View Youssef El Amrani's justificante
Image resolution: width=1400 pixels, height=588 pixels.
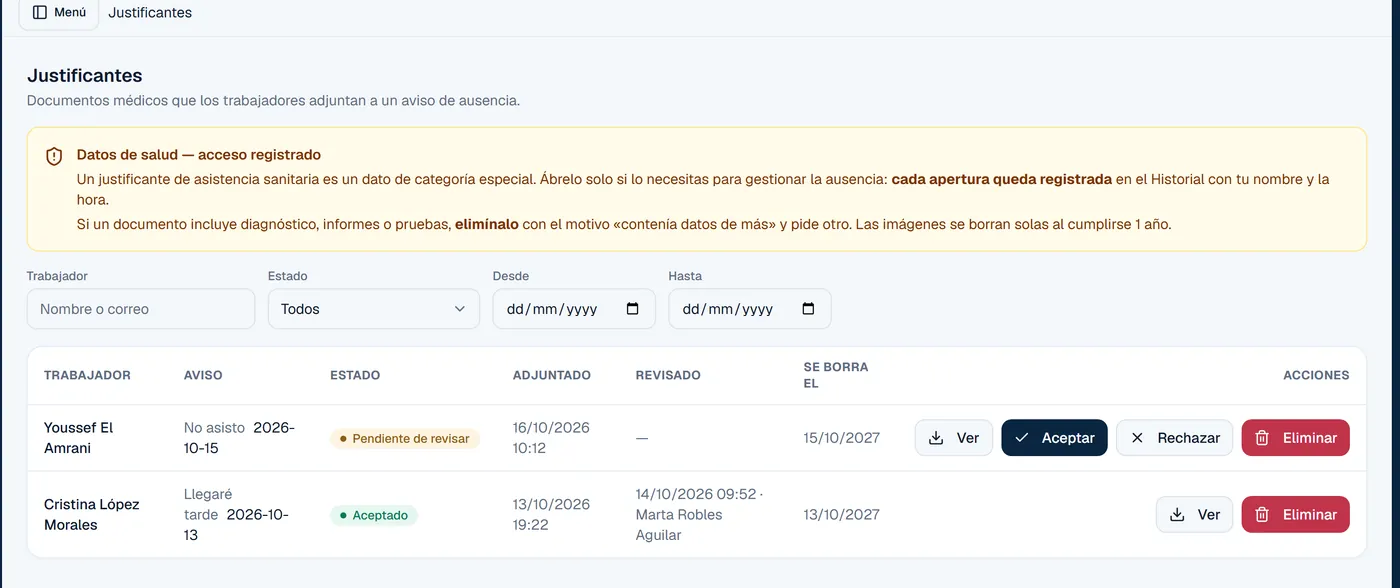click(x=954, y=438)
